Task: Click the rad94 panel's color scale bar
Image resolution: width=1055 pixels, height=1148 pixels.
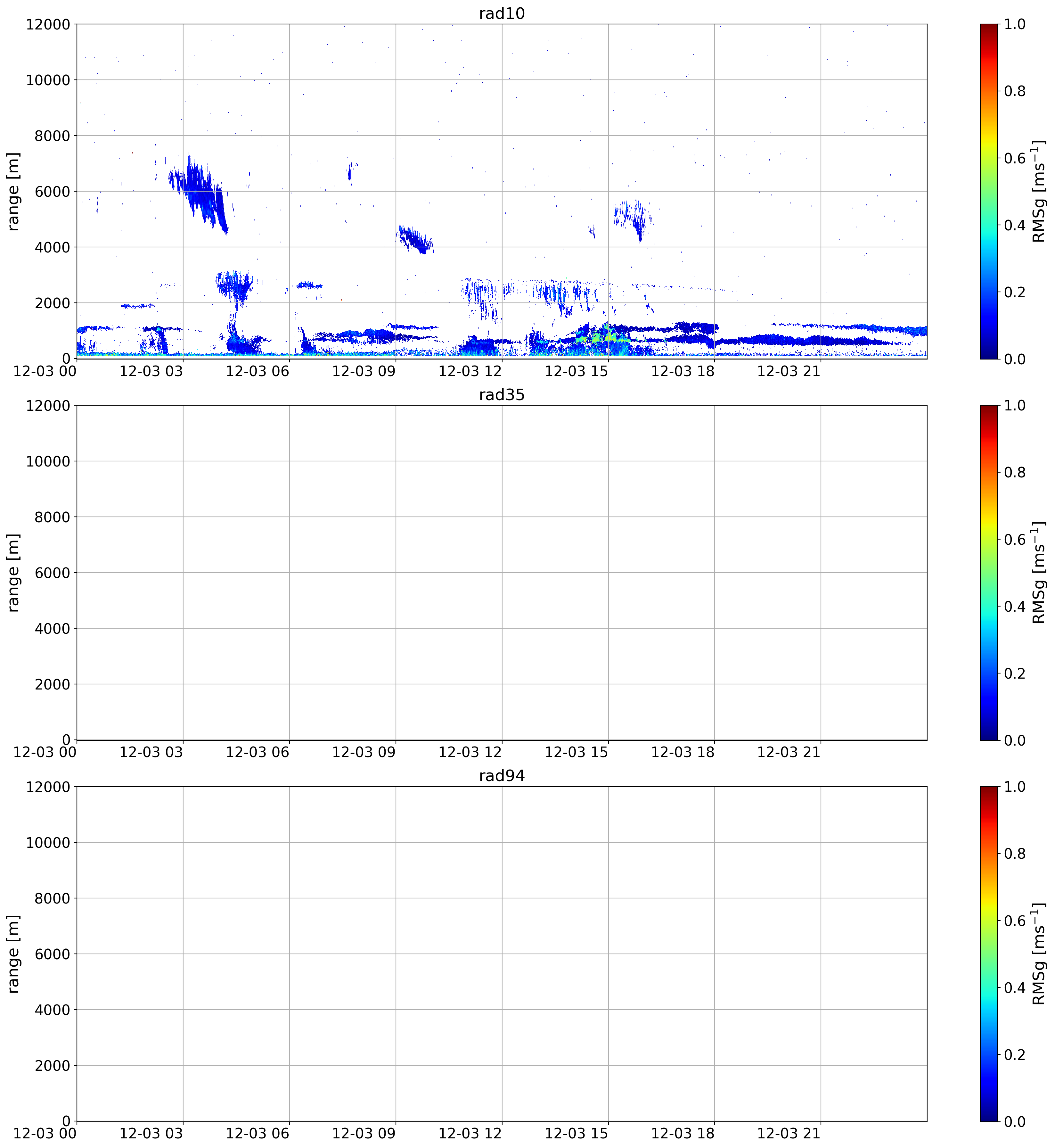Action: pyautogui.click(x=989, y=954)
